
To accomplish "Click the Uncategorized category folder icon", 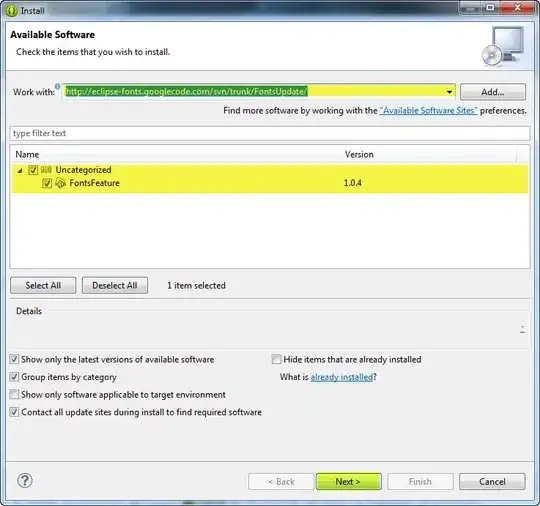I will pos(46,169).
